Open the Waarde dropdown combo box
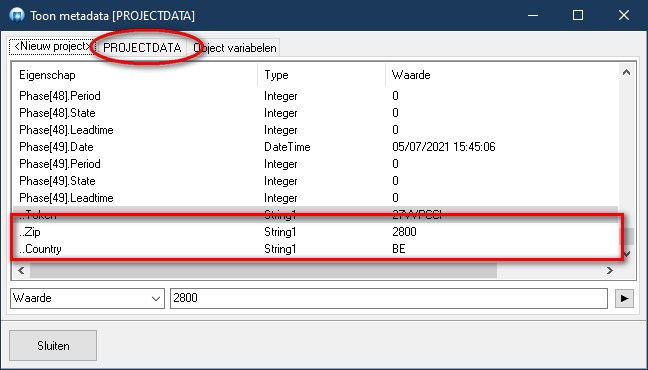Screen dimensions: 648x370 [x=87, y=298]
